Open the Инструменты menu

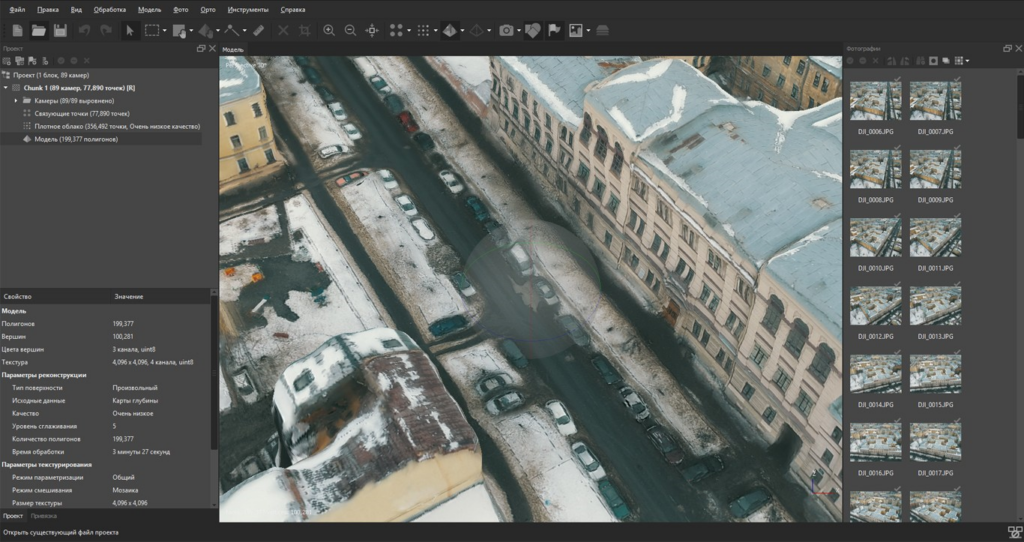248,9
